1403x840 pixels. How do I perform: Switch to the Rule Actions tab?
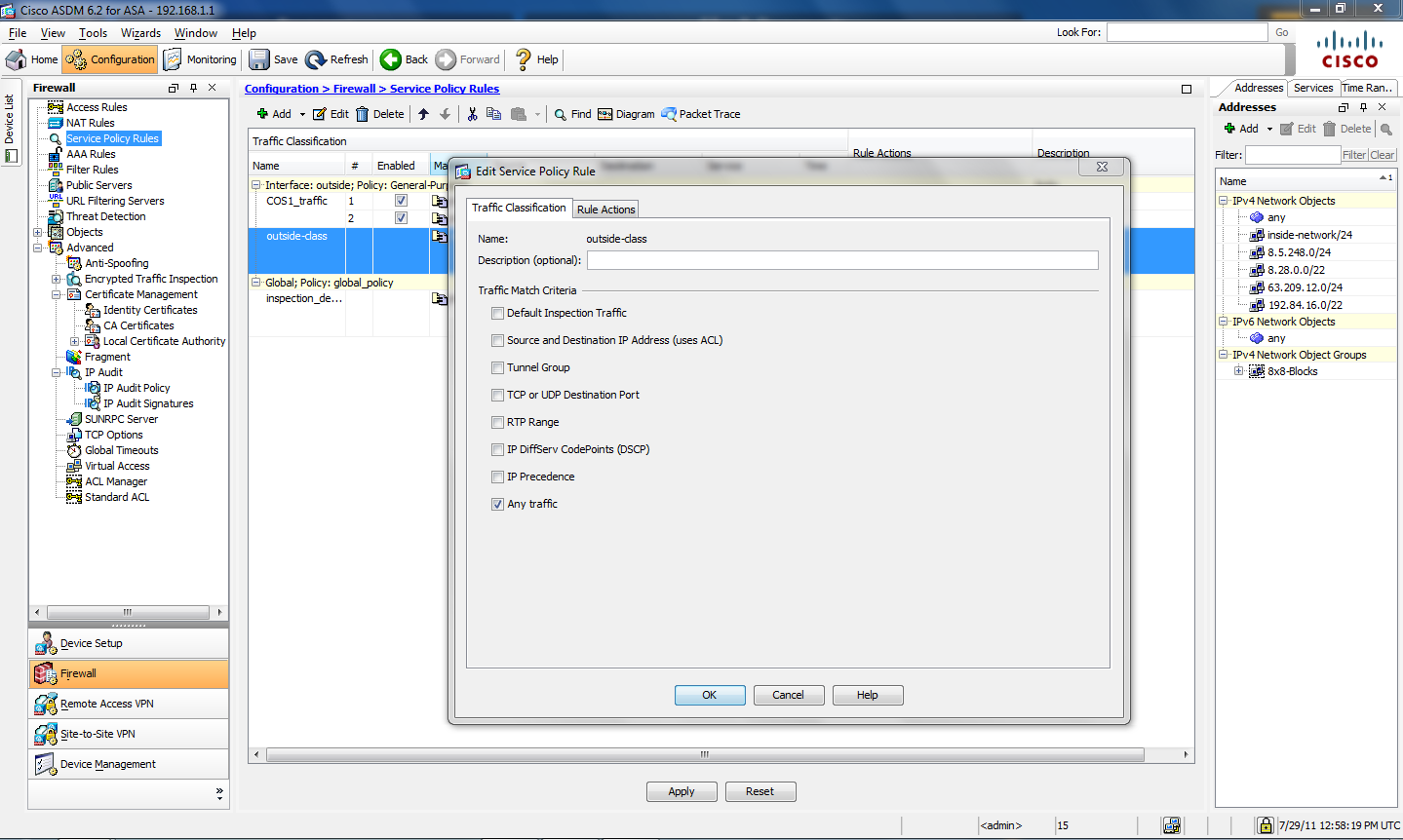click(x=605, y=210)
